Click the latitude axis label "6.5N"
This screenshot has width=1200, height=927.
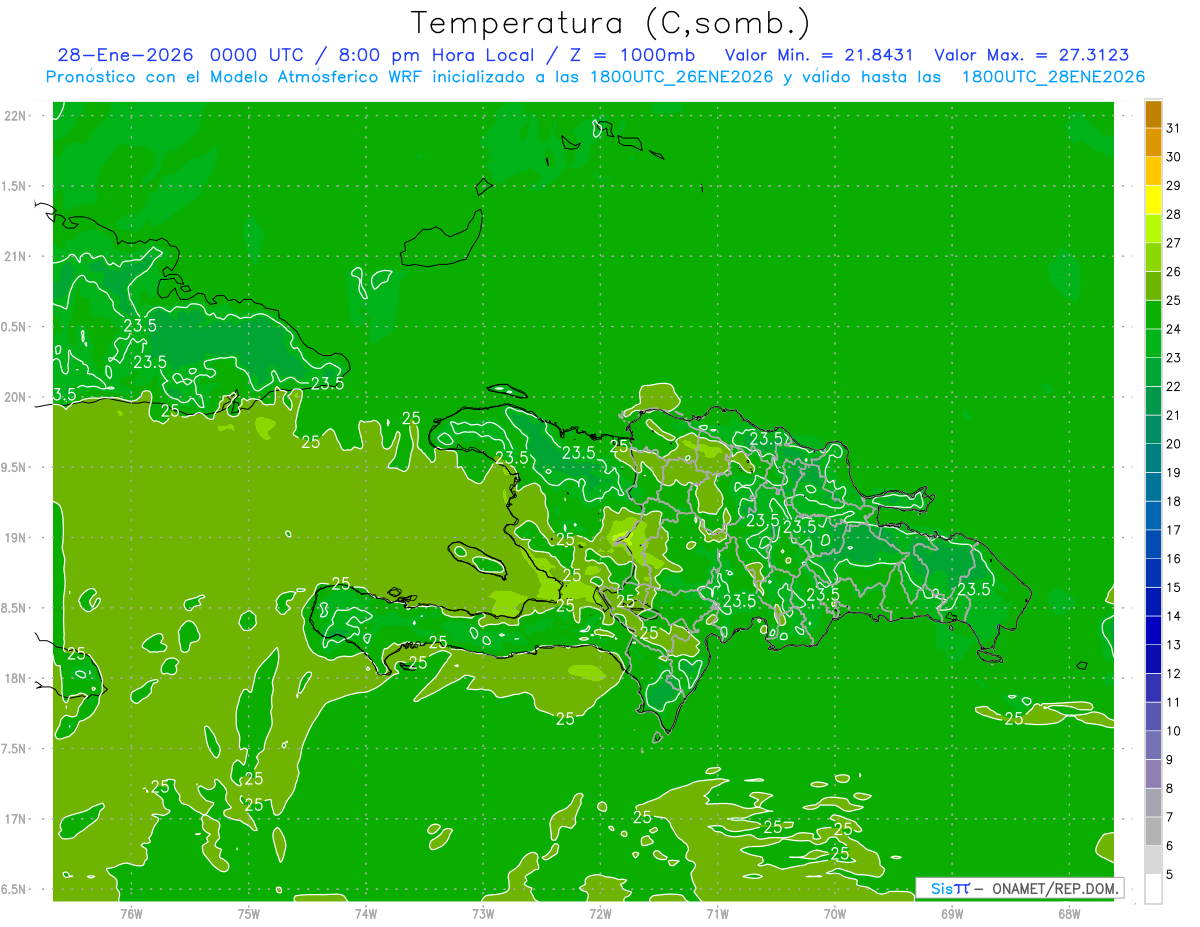15,889
